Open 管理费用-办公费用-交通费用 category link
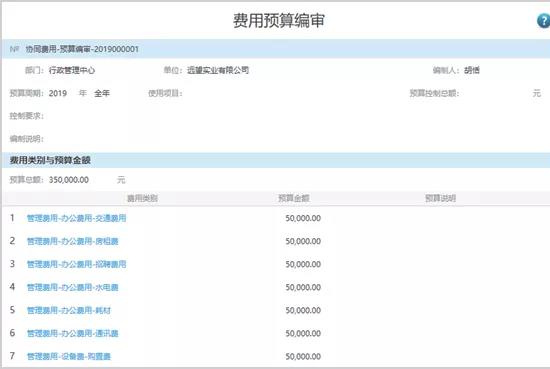The image size is (550, 369). coord(76,218)
